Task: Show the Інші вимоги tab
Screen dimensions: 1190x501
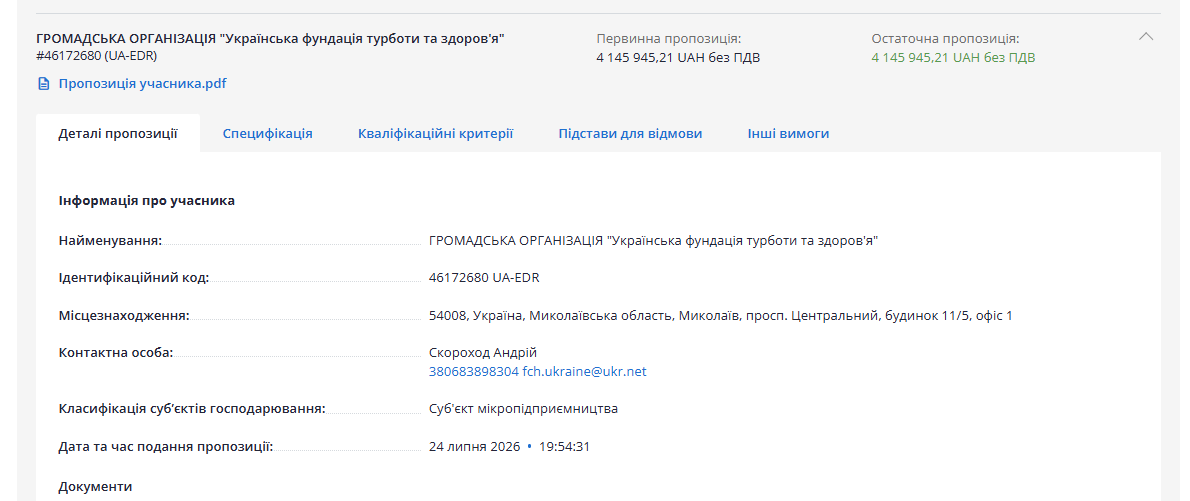Action: (x=788, y=134)
